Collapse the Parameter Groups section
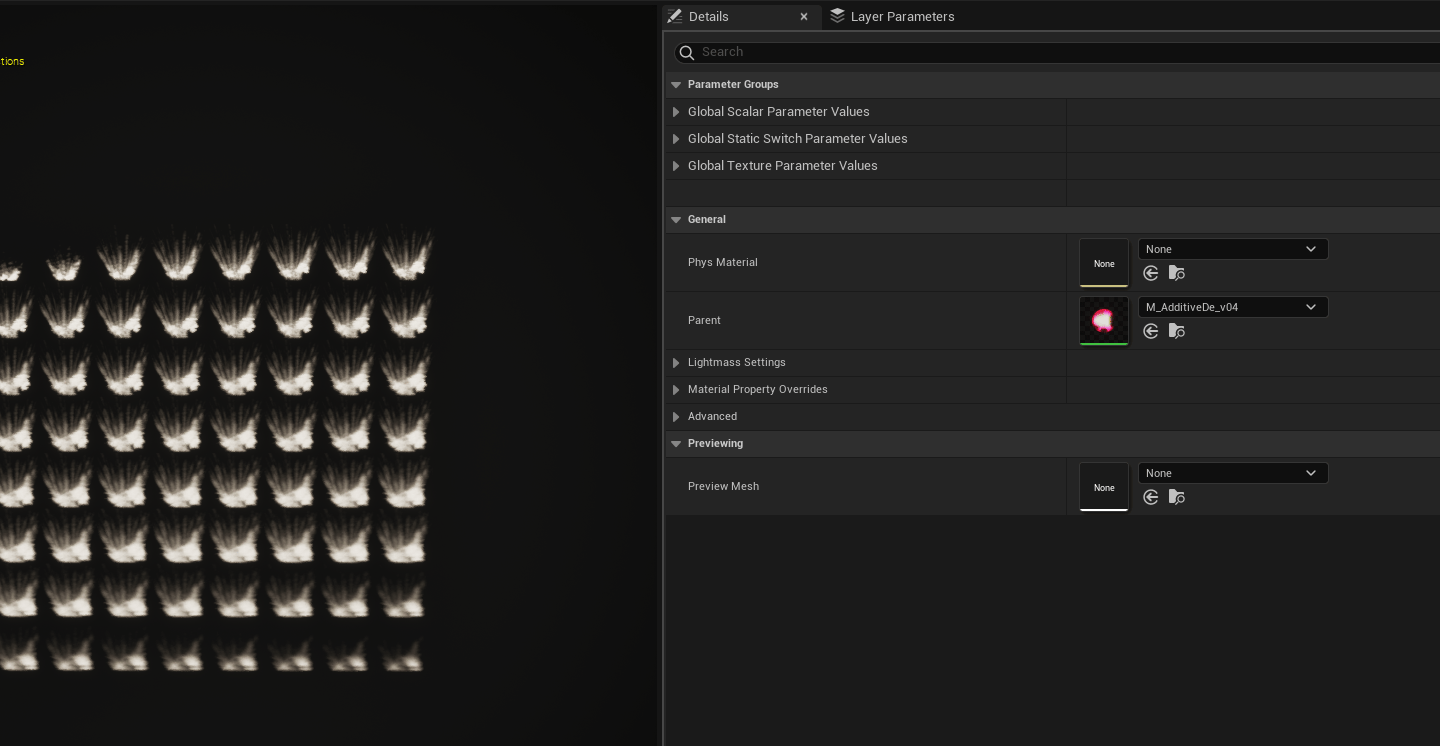1440x746 pixels. click(676, 85)
